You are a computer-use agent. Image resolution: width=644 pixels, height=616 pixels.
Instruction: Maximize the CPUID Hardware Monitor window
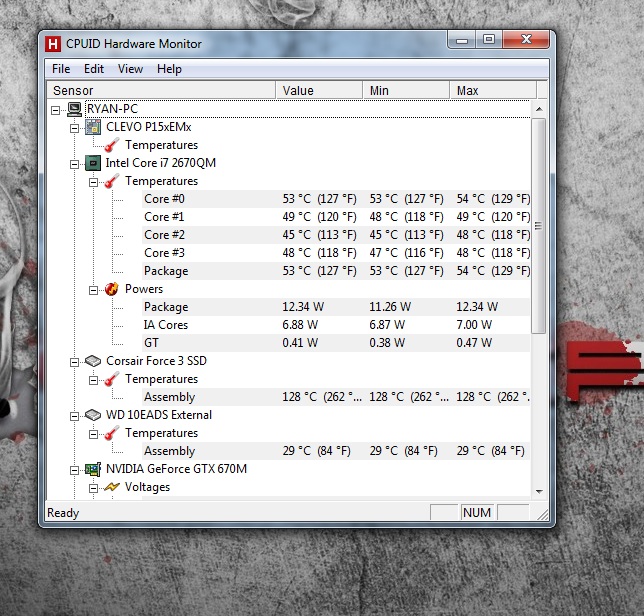(x=489, y=40)
